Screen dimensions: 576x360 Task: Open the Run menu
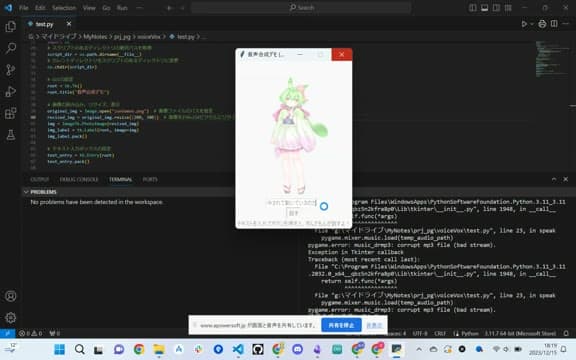tap(122, 8)
